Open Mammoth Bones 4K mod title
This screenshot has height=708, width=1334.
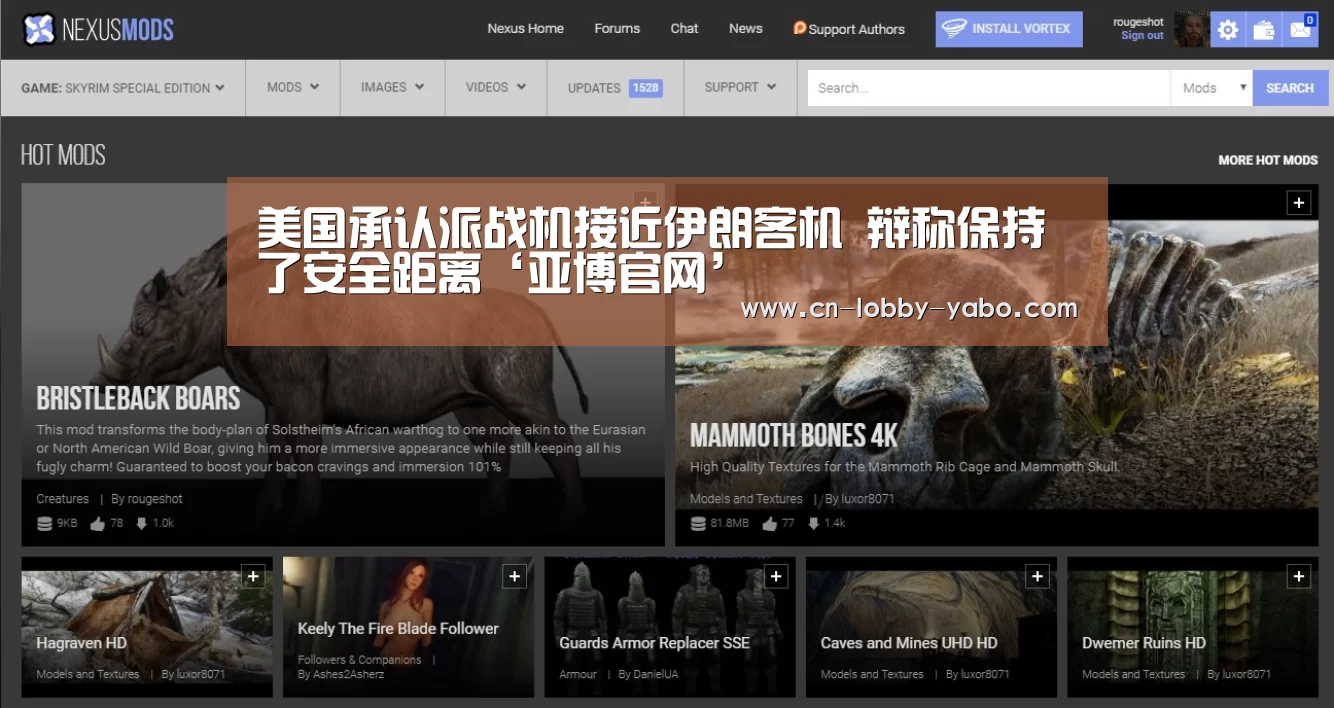[794, 435]
